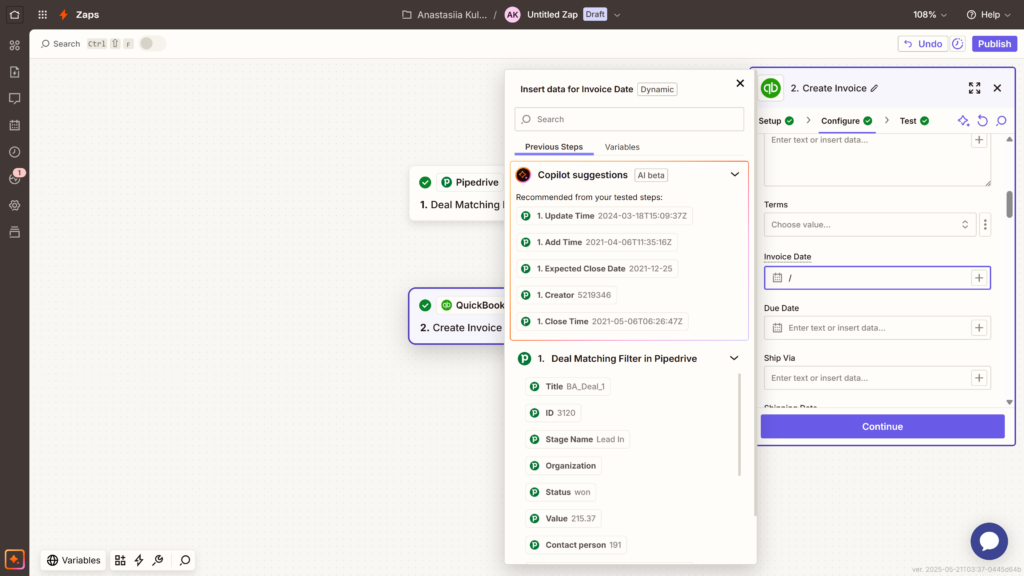The height and width of the screenshot is (576, 1024).
Task: Click the magnifier icon in the bottom toolbar
Action: pyautogui.click(x=185, y=560)
